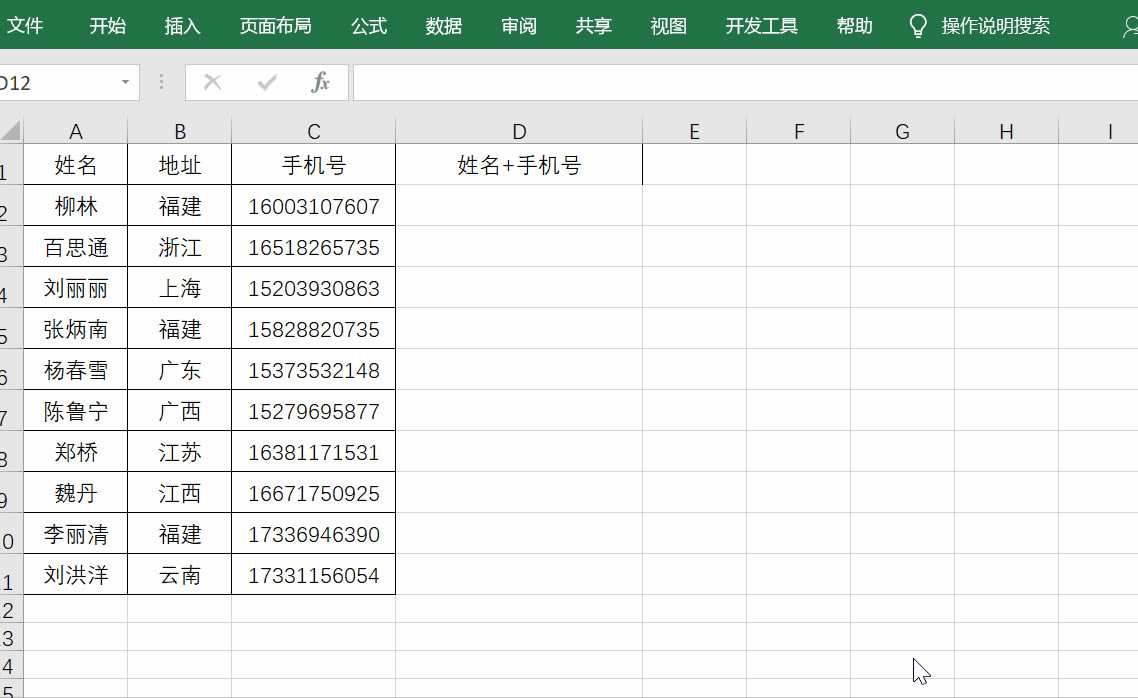This screenshot has width=1138, height=698.
Task: Click the Enter checkmark in formula bar
Action: [266, 82]
